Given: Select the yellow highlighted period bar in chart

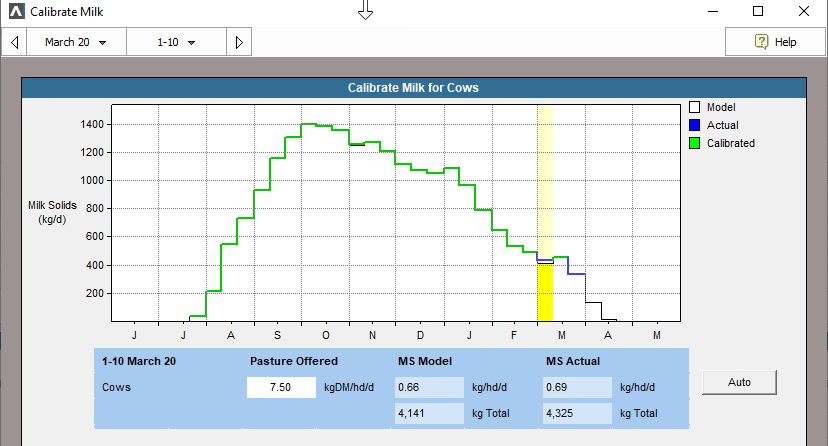Looking at the screenshot, I should point(545,292).
